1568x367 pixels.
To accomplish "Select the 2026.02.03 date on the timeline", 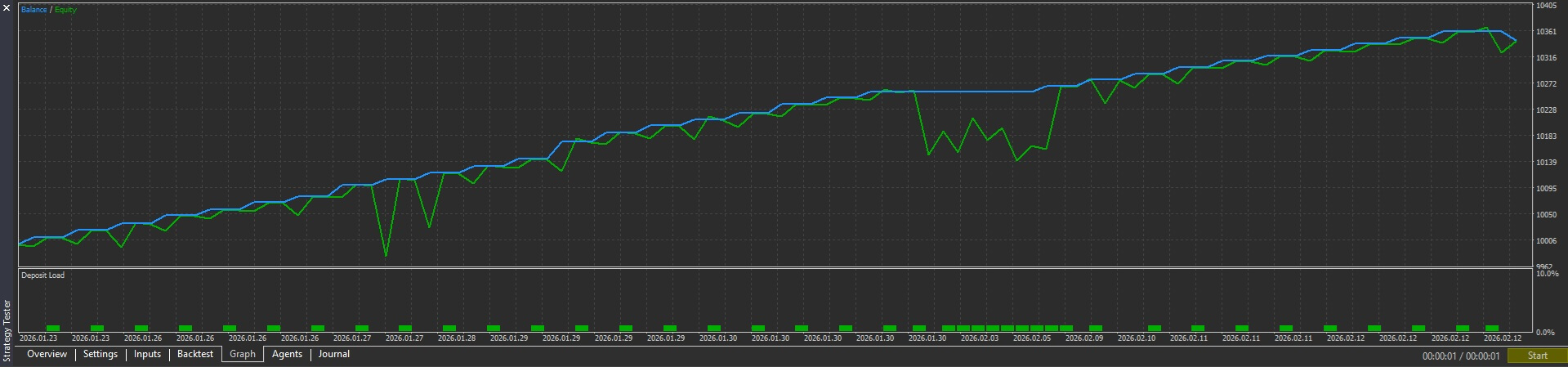I will pyautogui.click(x=980, y=338).
